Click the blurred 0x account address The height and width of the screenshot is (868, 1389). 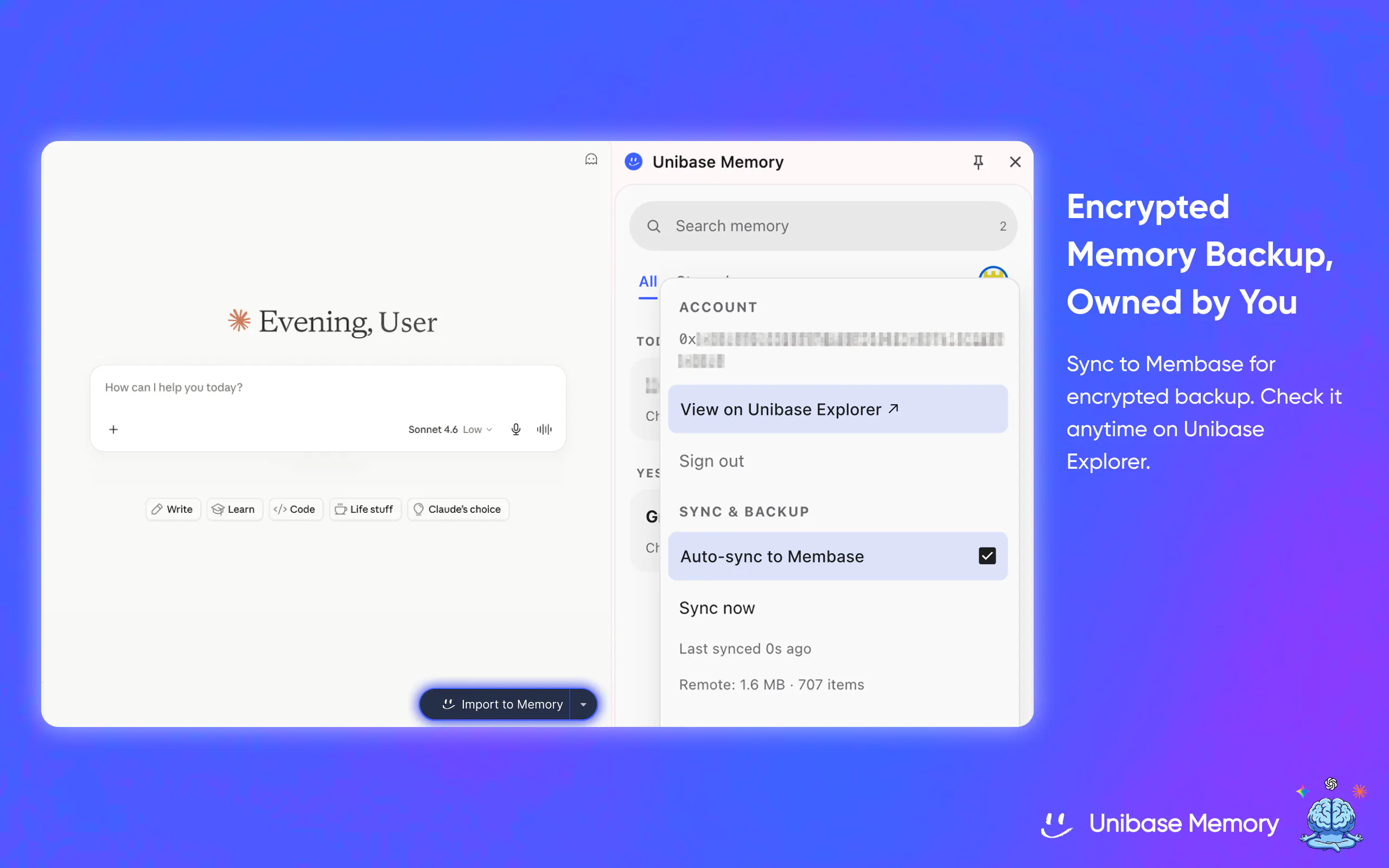pos(841,350)
